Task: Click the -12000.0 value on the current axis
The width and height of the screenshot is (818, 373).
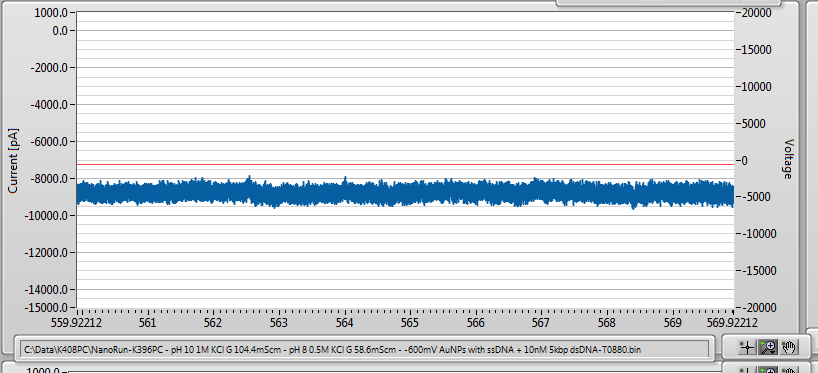Action: point(47,252)
